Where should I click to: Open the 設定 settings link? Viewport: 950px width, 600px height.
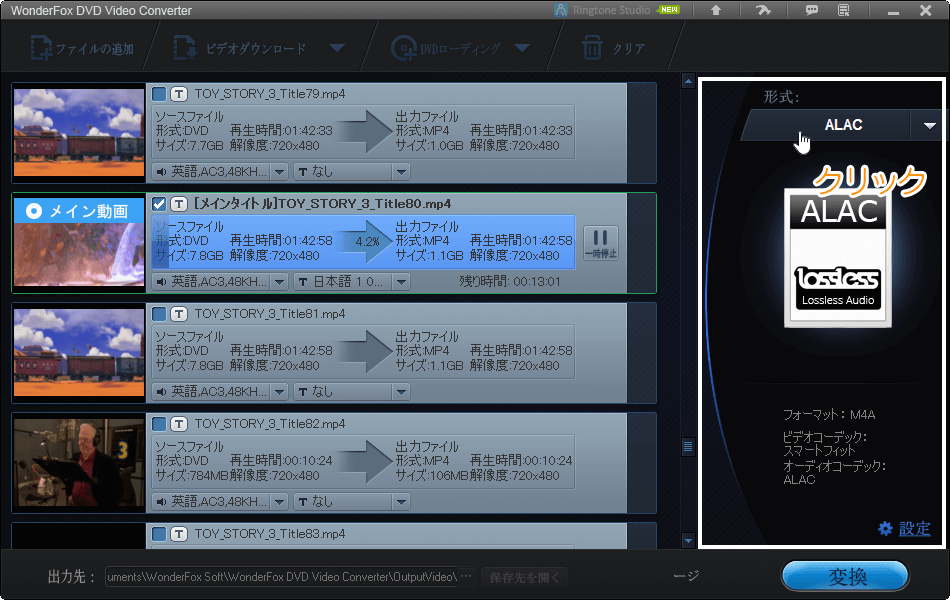click(x=914, y=528)
